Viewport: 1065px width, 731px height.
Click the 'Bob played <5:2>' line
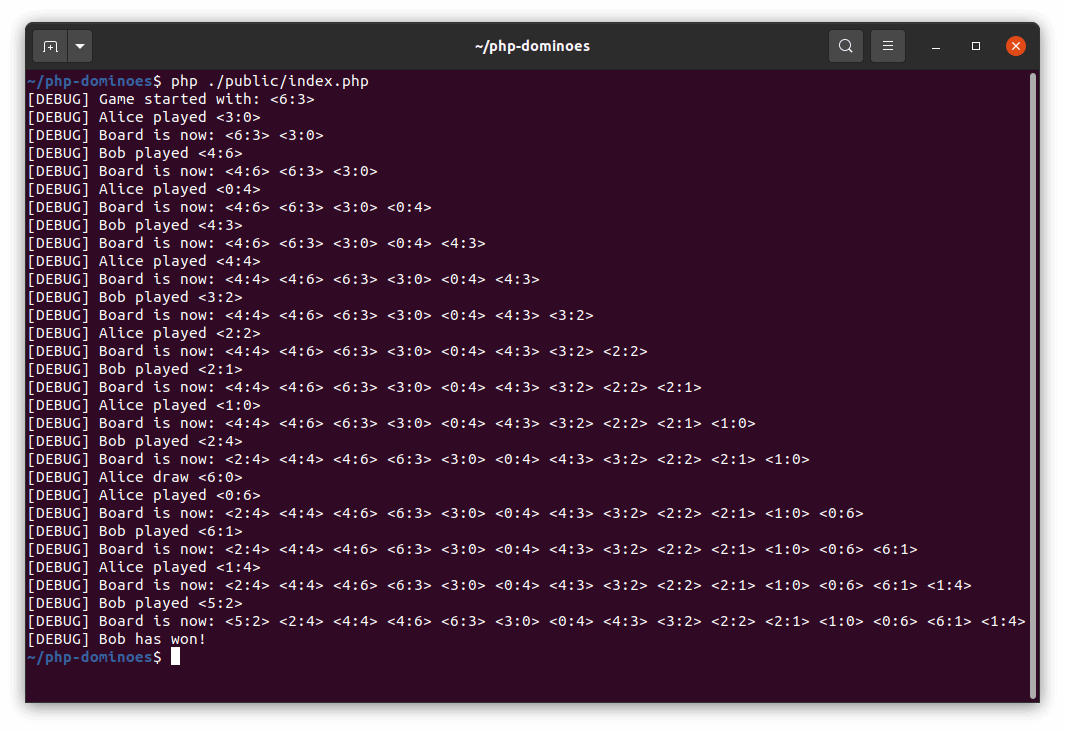tap(135, 603)
